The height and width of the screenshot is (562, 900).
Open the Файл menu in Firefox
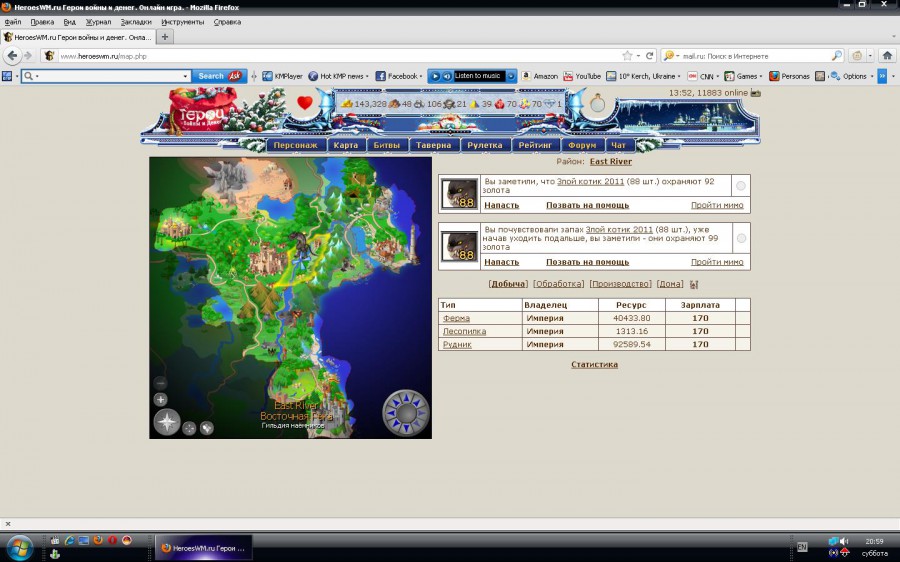[x=13, y=22]
